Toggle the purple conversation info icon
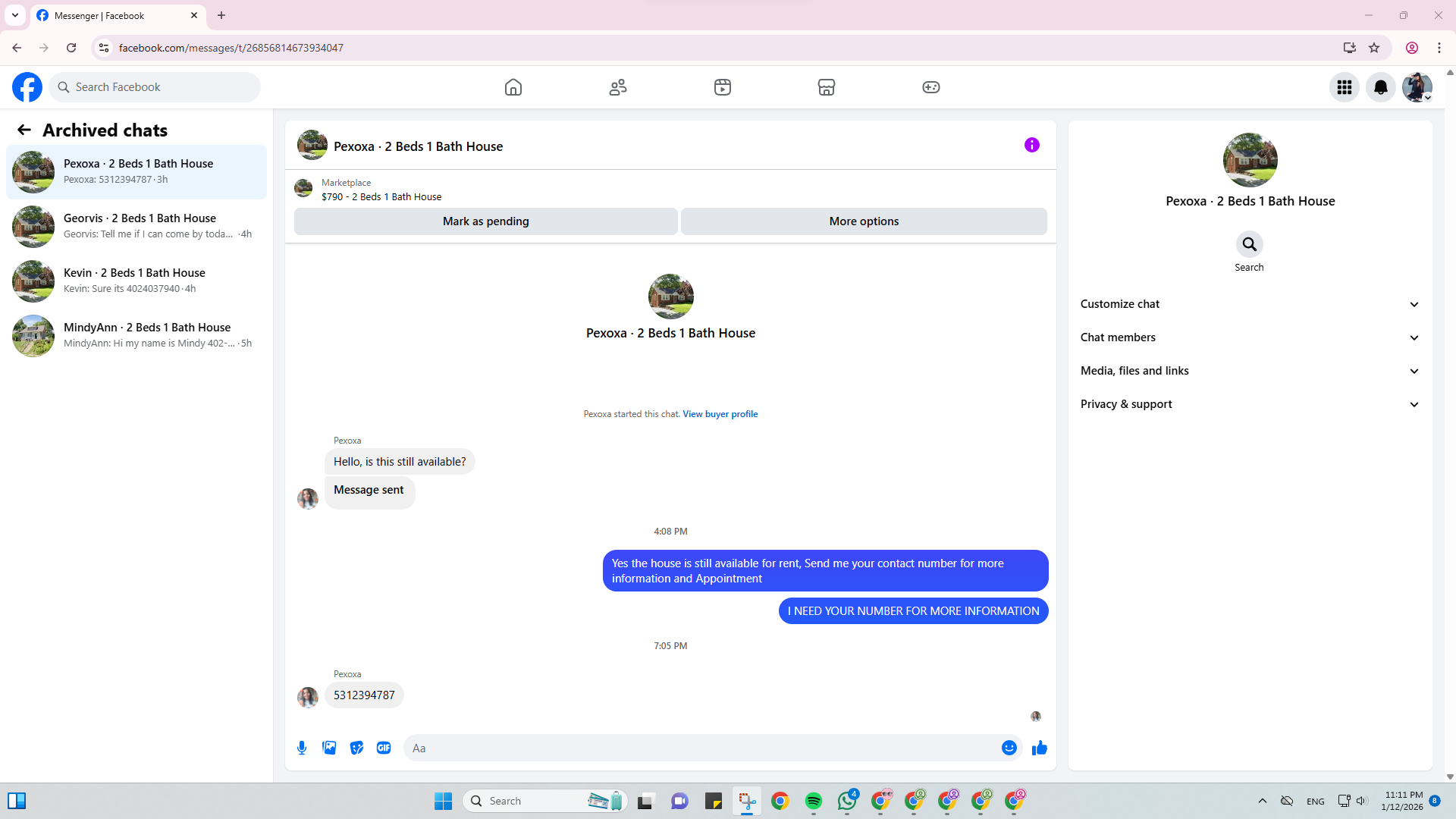The height and width of the screenshot is (819, 1456). (x=1031, y=145)
